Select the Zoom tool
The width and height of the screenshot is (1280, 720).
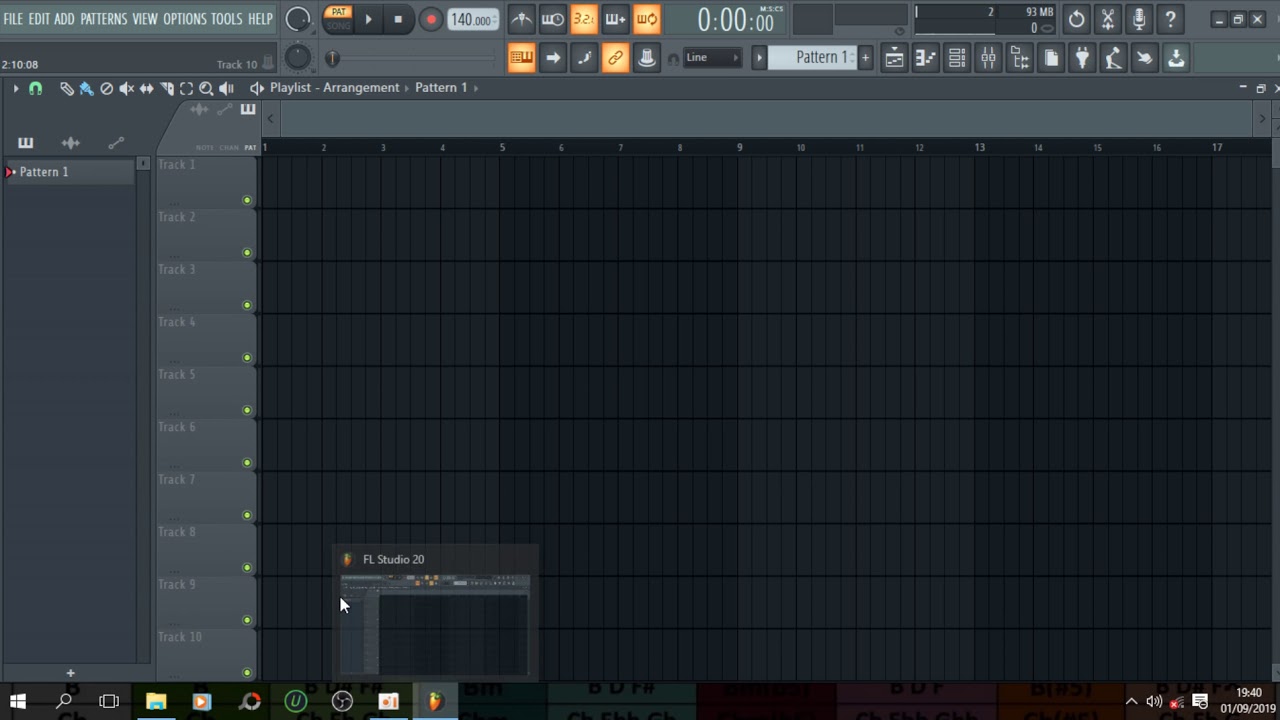pos(206,89)
